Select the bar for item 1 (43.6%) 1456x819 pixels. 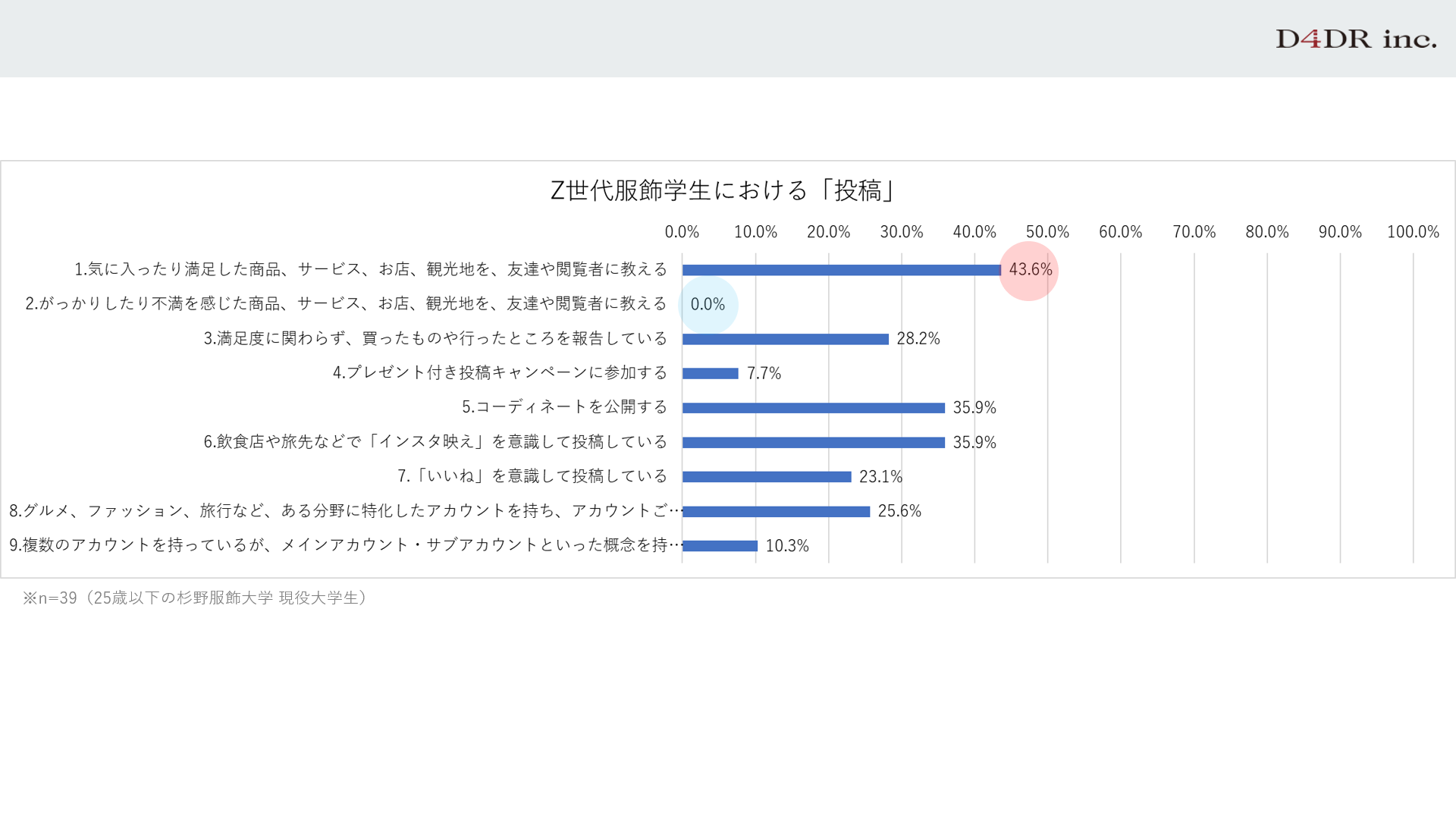[842, 270]
